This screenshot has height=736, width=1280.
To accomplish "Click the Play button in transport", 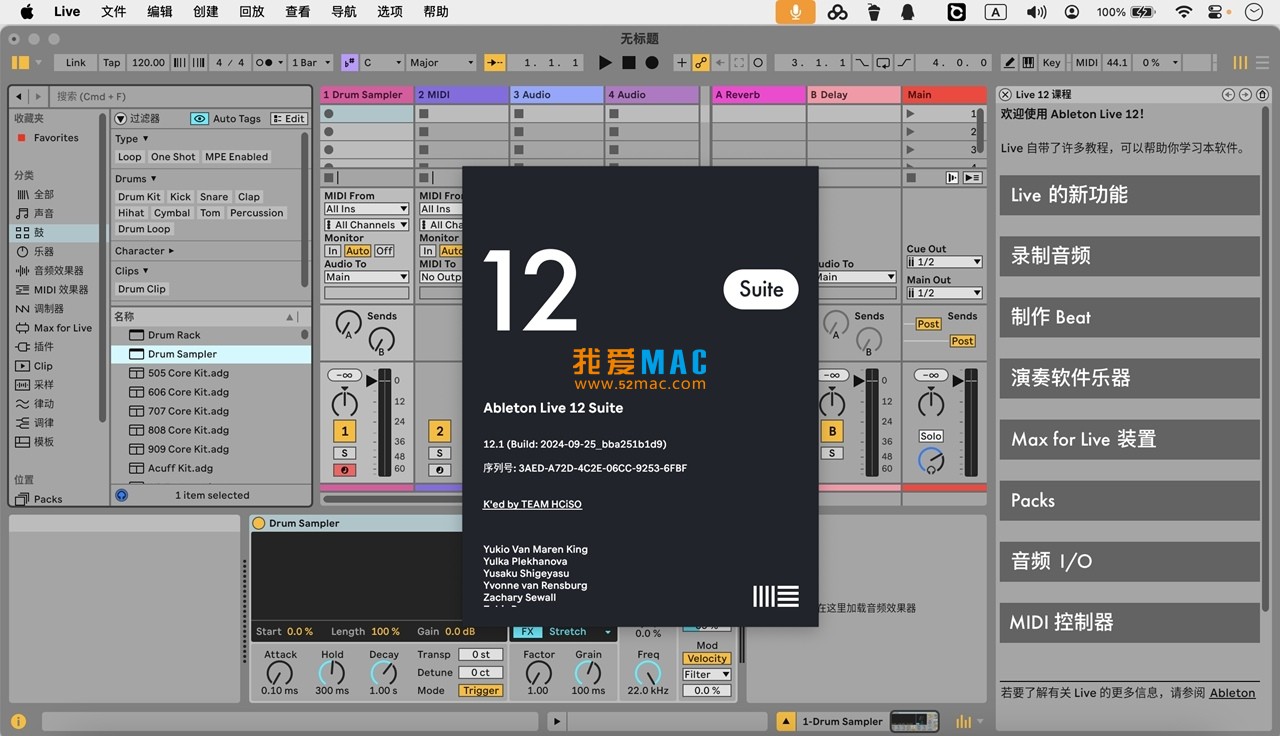I will [604, 62].
